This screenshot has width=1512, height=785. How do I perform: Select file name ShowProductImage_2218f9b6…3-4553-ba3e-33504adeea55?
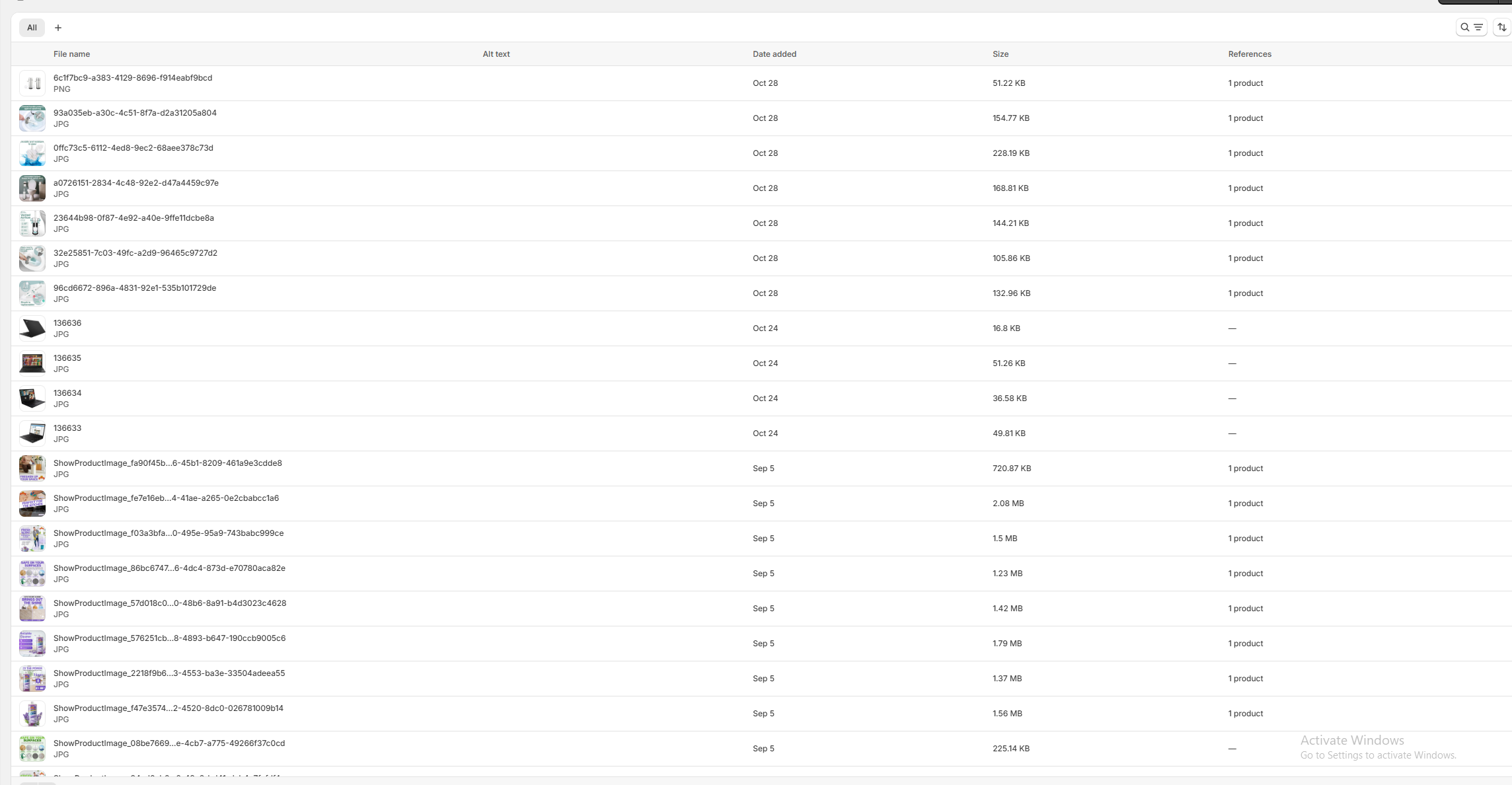(169, 673)
